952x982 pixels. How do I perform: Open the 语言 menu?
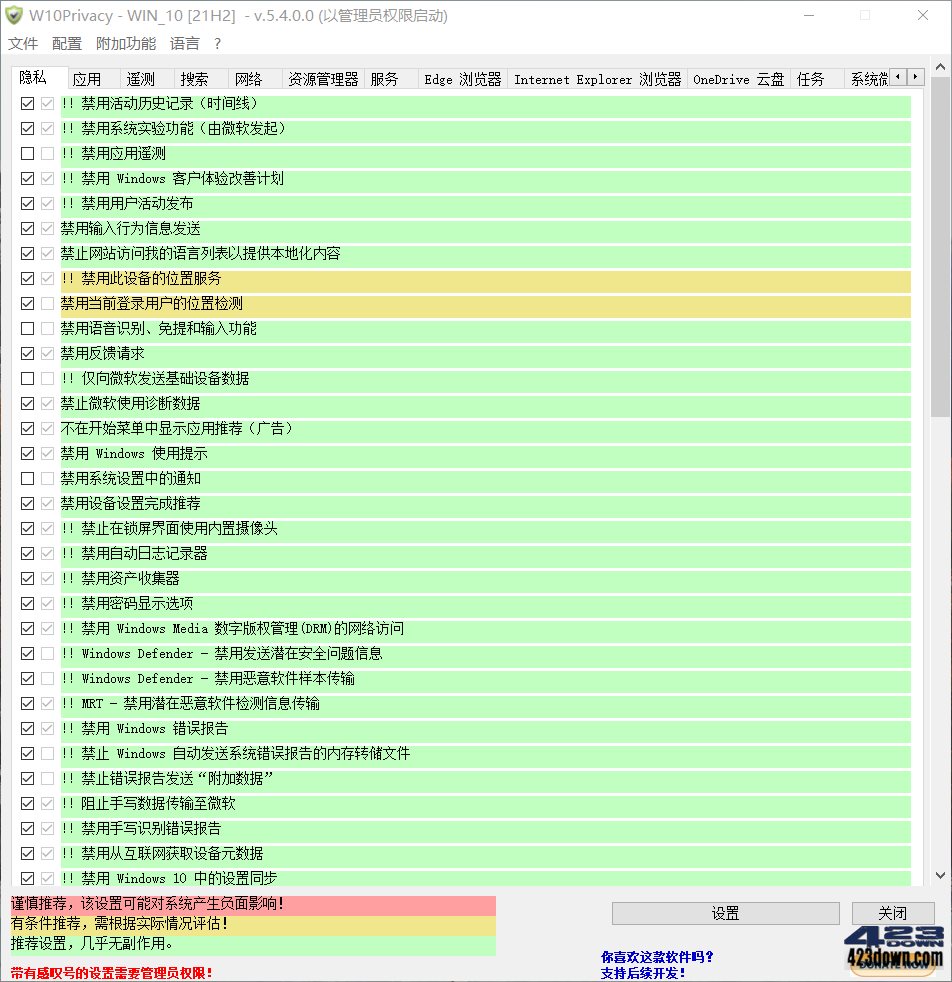(185, 43)
